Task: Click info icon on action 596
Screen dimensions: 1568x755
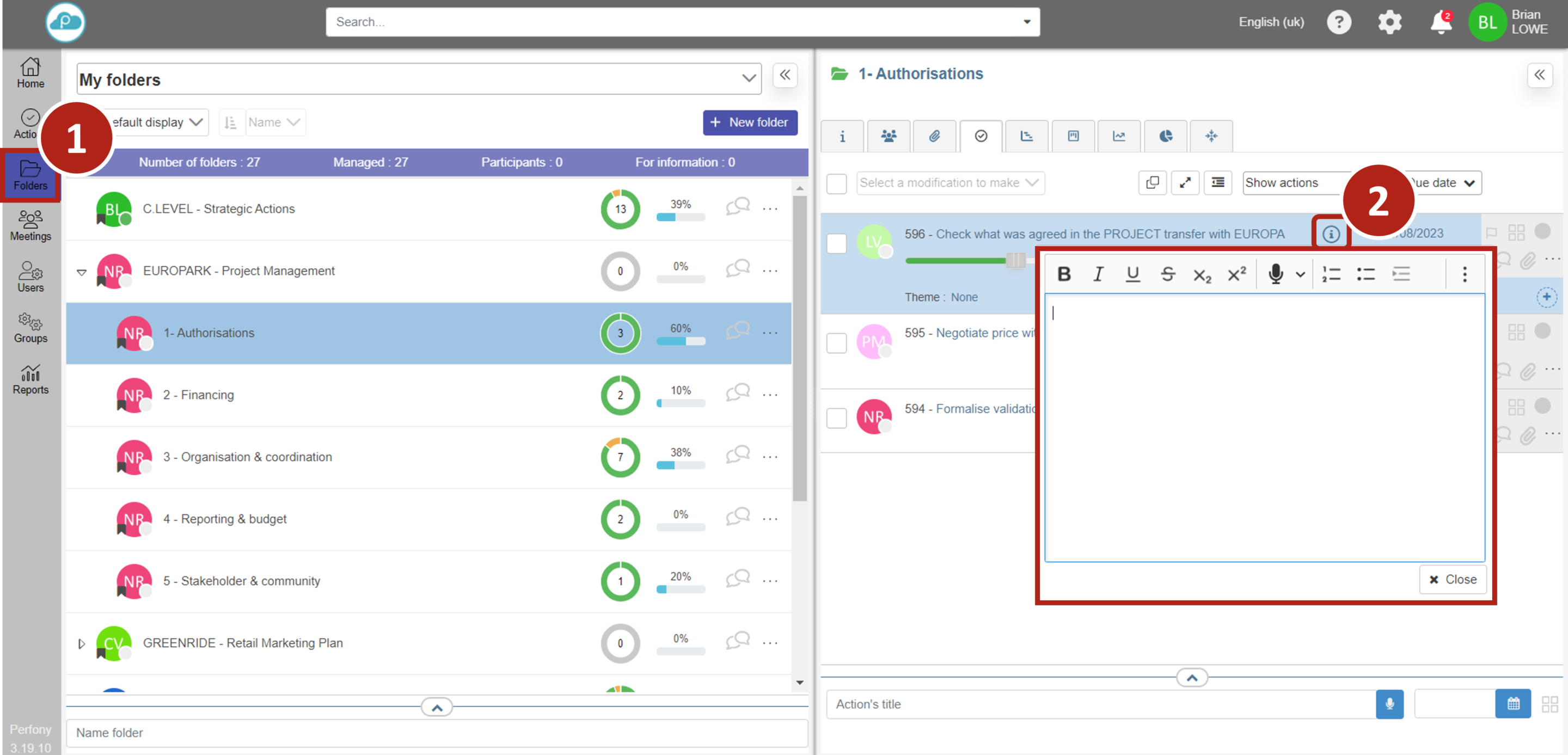Action: (1331, 234)
